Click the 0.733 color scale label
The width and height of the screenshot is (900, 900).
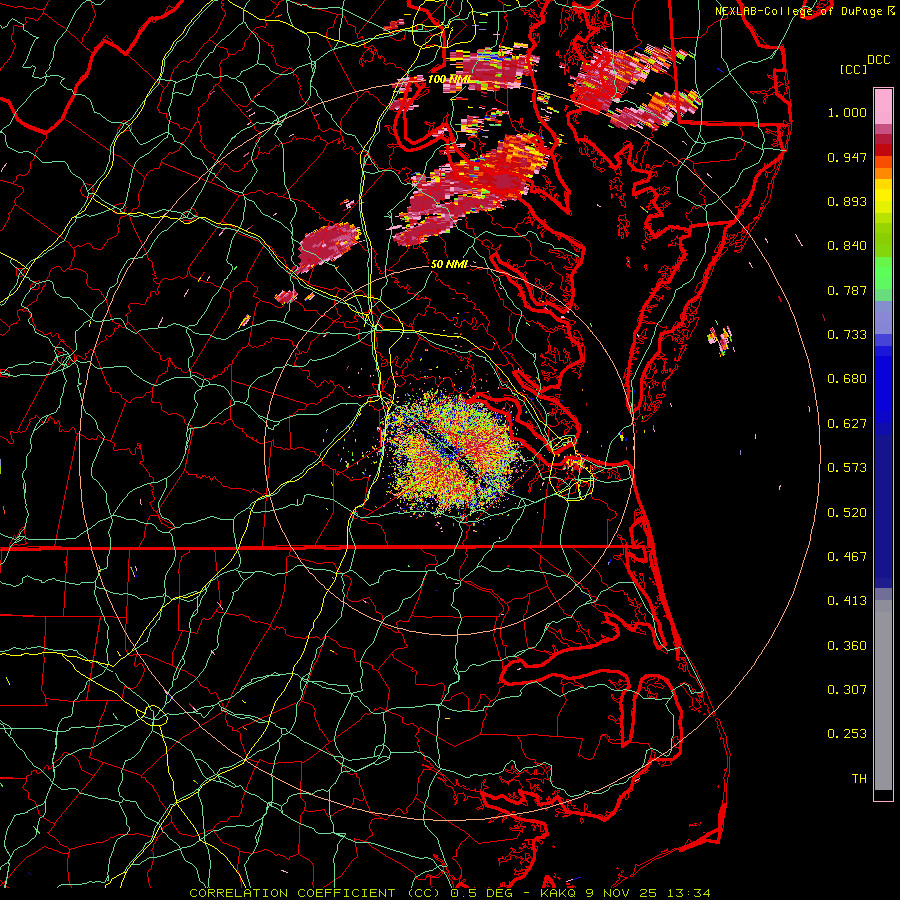[x=847, y=335]
